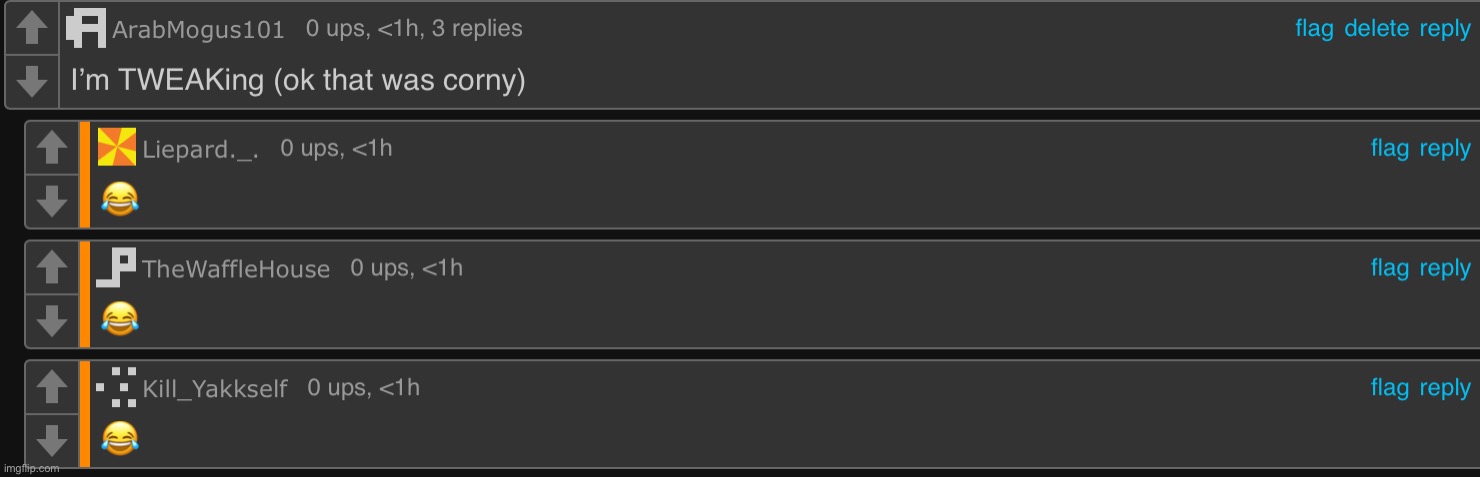This screenshot has width=1480, height=477.
Task: Go to Kill_Yakkself's profile name
Action: [x=215, y=389]
